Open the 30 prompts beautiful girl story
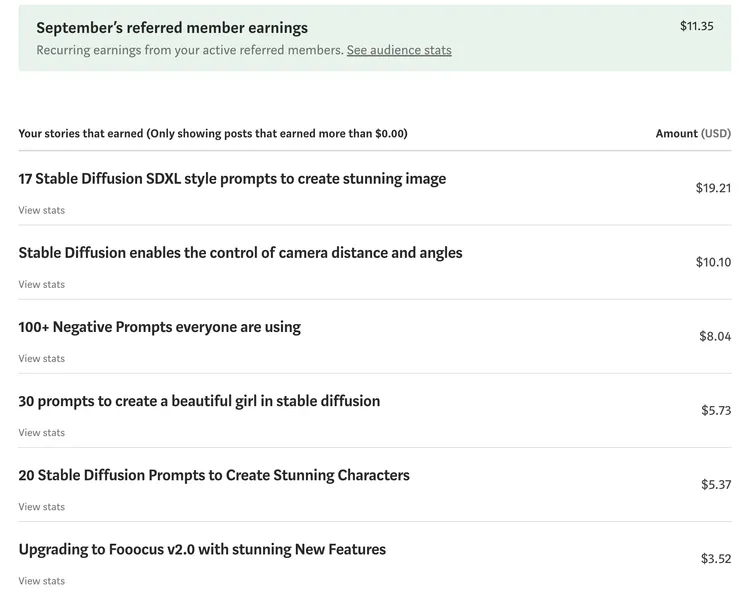740x592 pixels. (x=199, y=401)
